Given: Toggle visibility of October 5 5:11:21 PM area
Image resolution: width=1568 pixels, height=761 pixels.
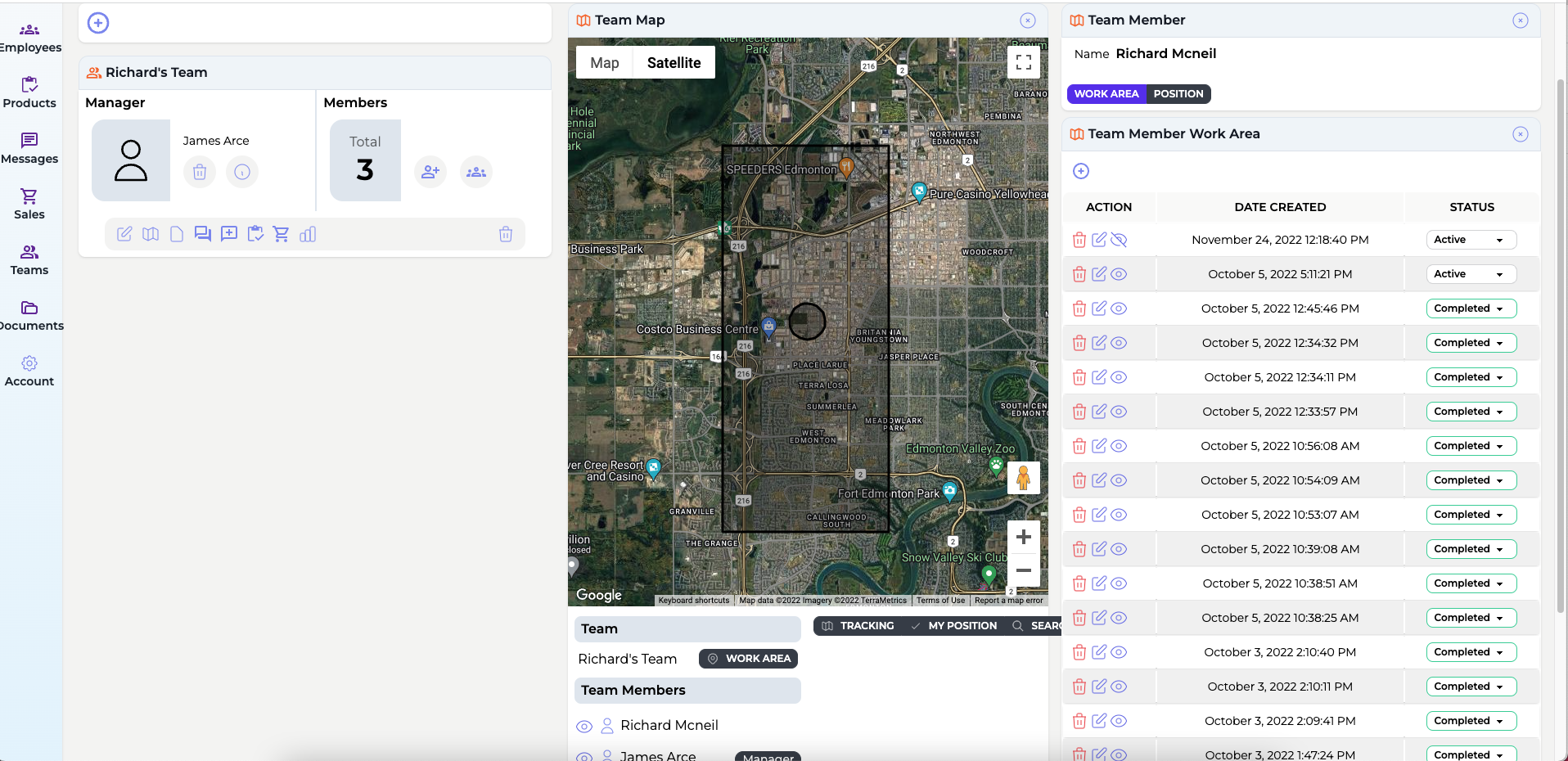Looking at the screenshot, I should coord(1119,274).
